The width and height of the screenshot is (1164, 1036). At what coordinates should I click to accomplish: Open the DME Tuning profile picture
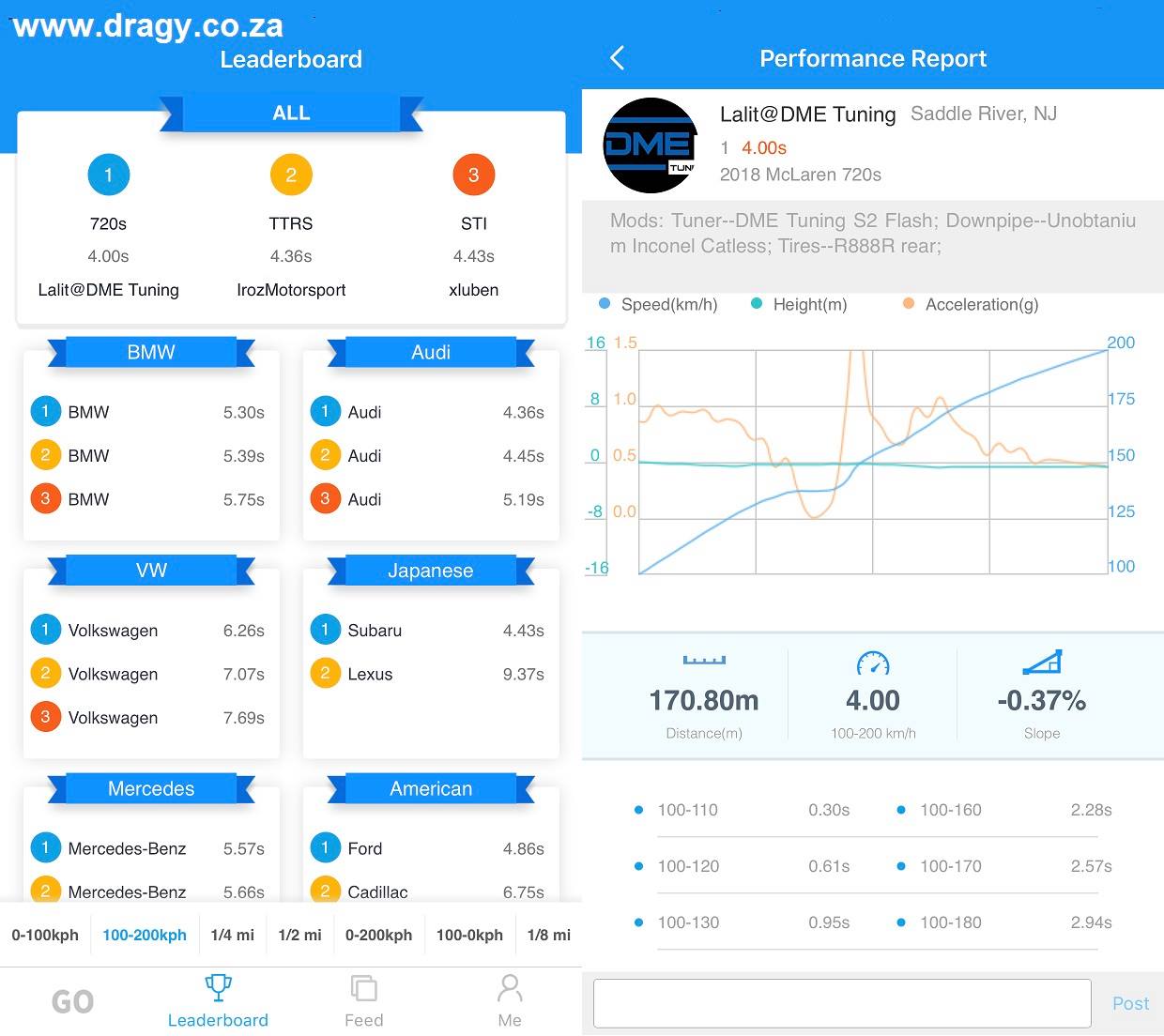[650, 145]
